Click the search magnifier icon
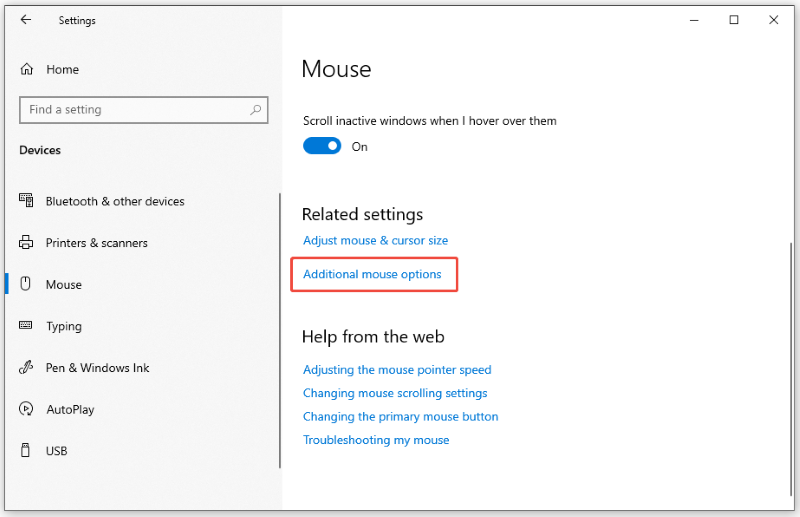 click(256, 110)
